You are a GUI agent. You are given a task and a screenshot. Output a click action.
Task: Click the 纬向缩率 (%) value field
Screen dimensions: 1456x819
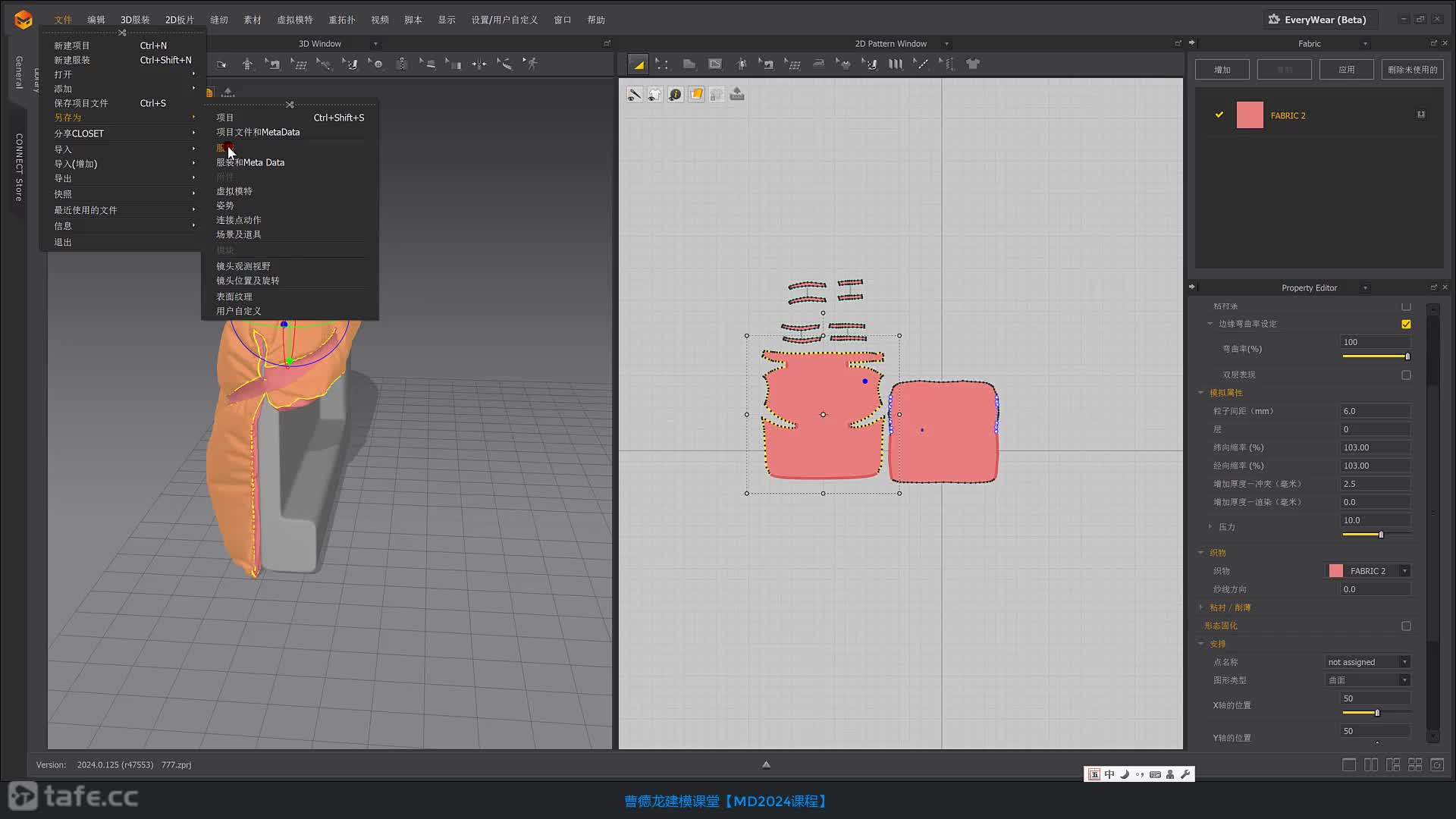tap(1375, 447)
